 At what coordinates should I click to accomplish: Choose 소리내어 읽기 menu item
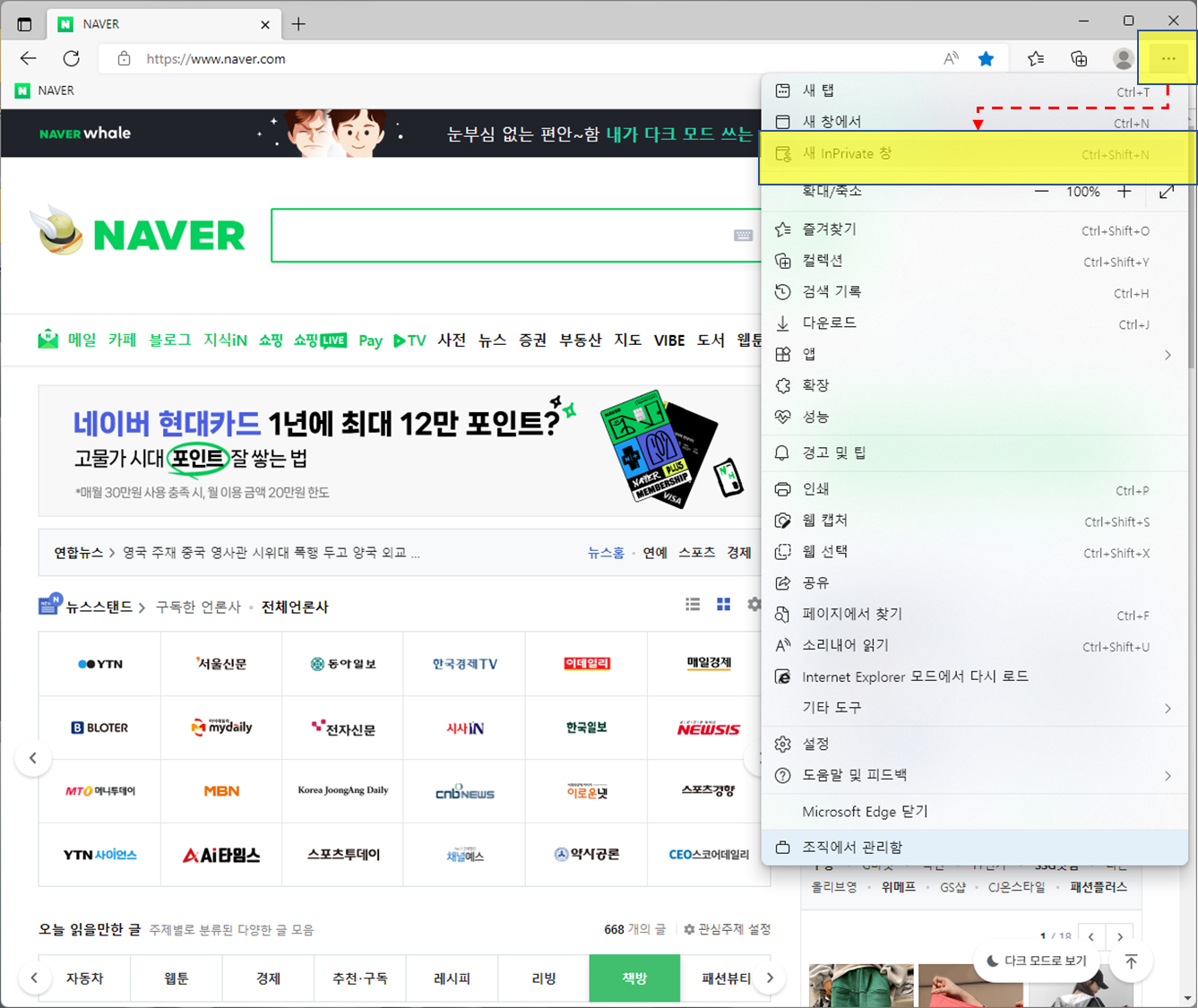[975, 646]
